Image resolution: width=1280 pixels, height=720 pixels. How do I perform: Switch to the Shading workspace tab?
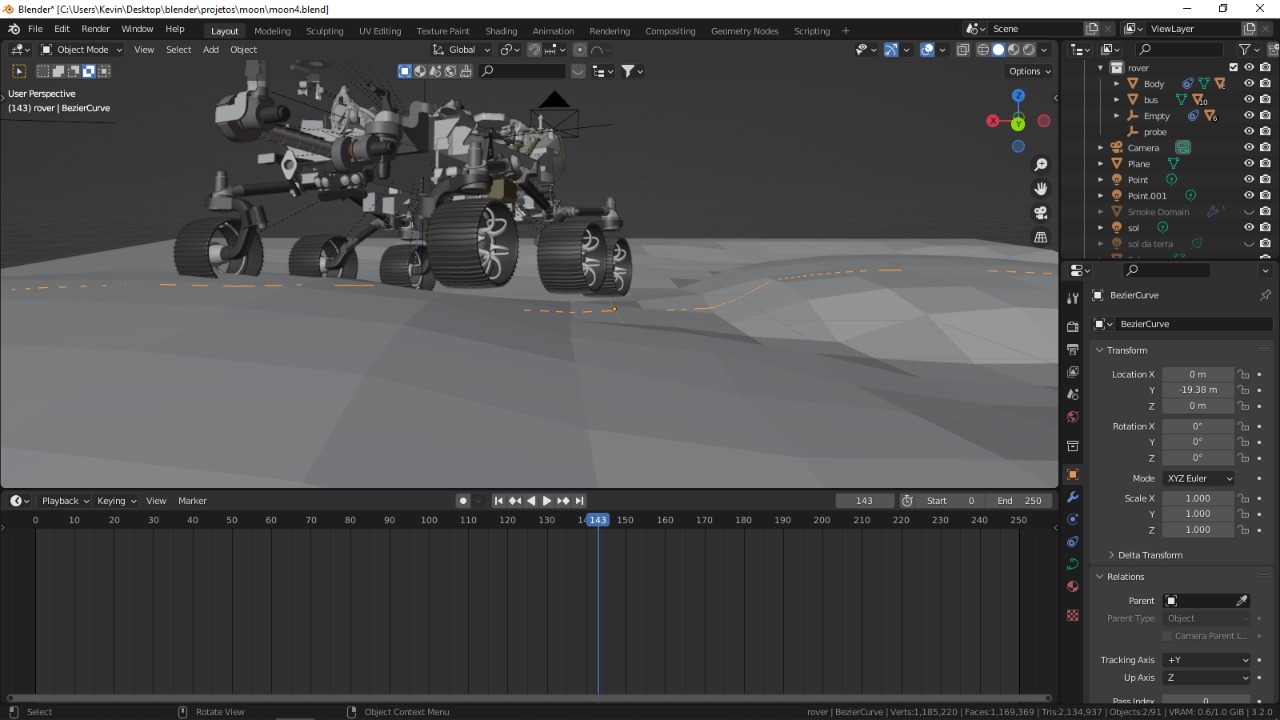point(501,31)
